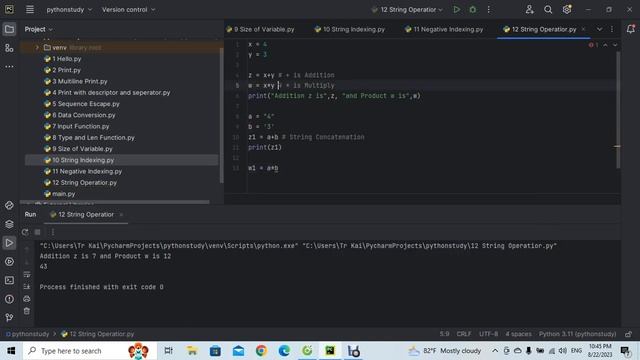640x360 pixels.
Task: Open 1 Hello.py in project tree
Action: coord(62,59)
